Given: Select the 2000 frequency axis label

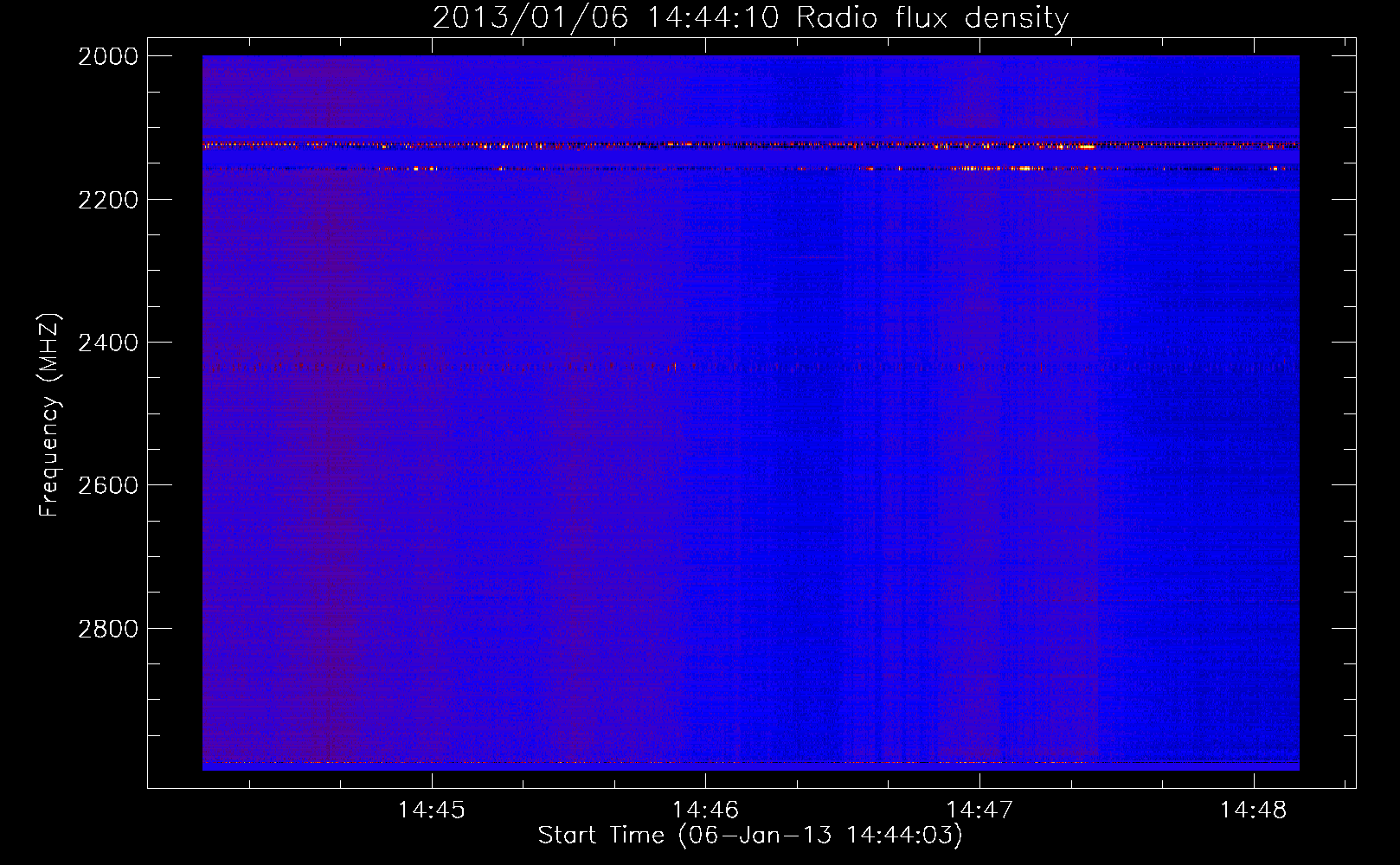Looking at the screenshot, I should coord(108,56).
